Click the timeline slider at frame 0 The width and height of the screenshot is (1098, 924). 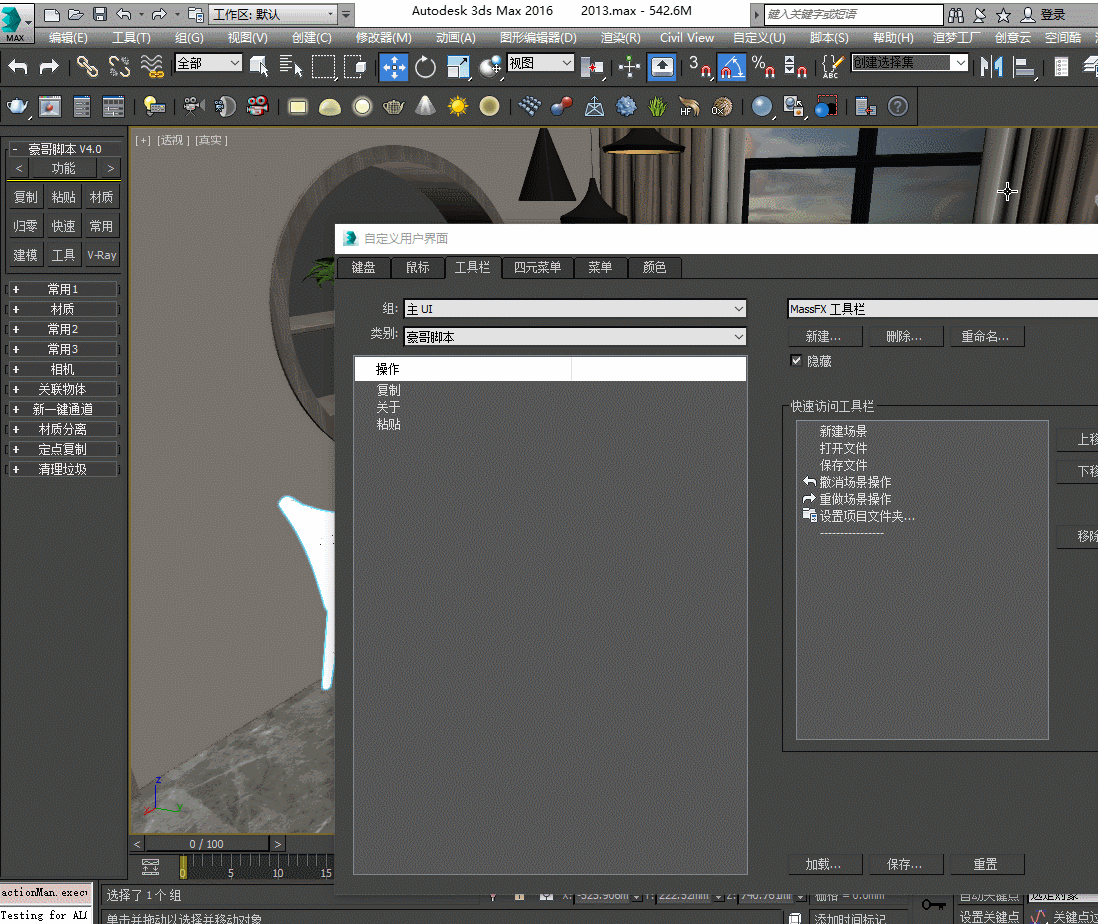tap(184, 868)
